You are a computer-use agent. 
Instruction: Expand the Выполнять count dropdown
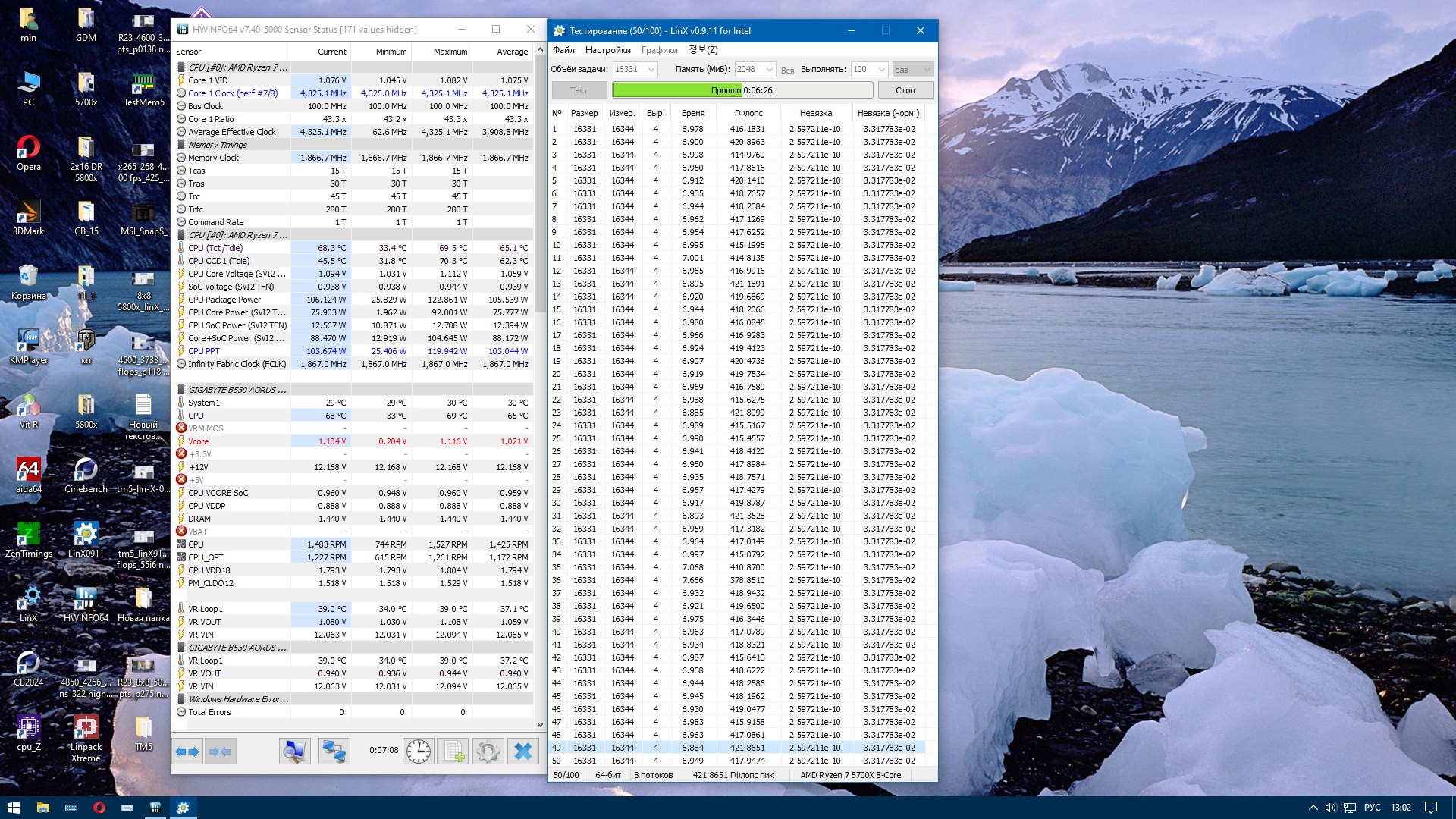tap(881, 70)
